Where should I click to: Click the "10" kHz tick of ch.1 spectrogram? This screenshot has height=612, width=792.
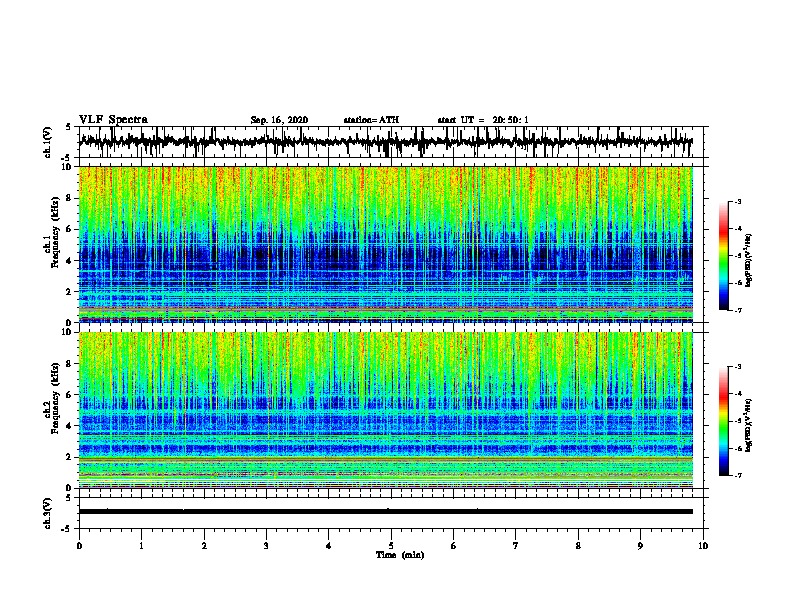68,167
